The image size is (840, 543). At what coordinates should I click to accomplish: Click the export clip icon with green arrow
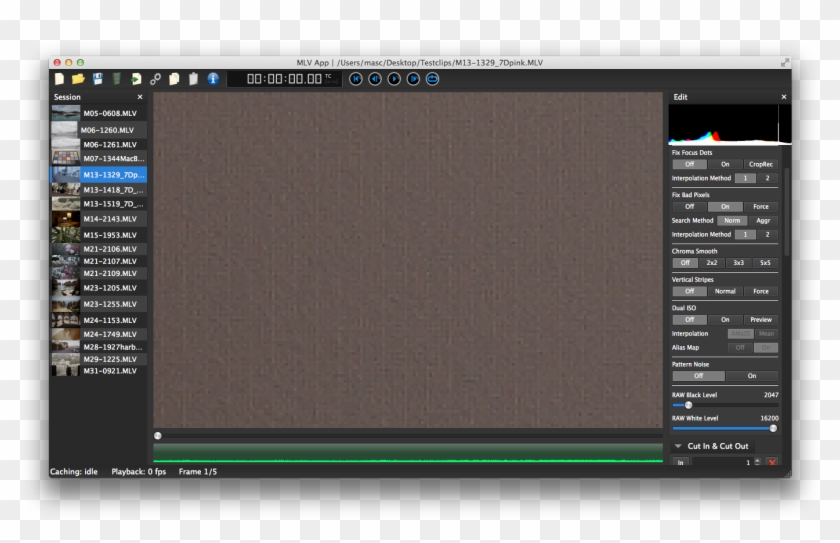(136, 78)
